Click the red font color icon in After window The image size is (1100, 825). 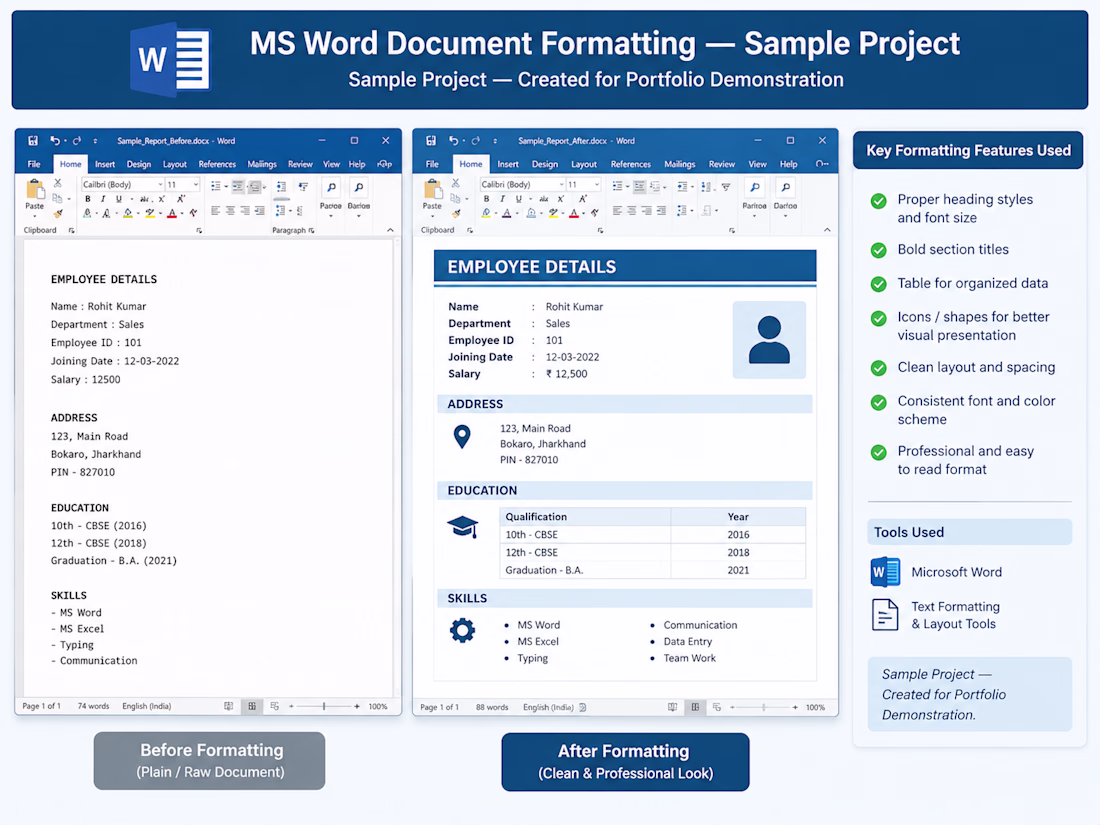(x=574, y=213)
